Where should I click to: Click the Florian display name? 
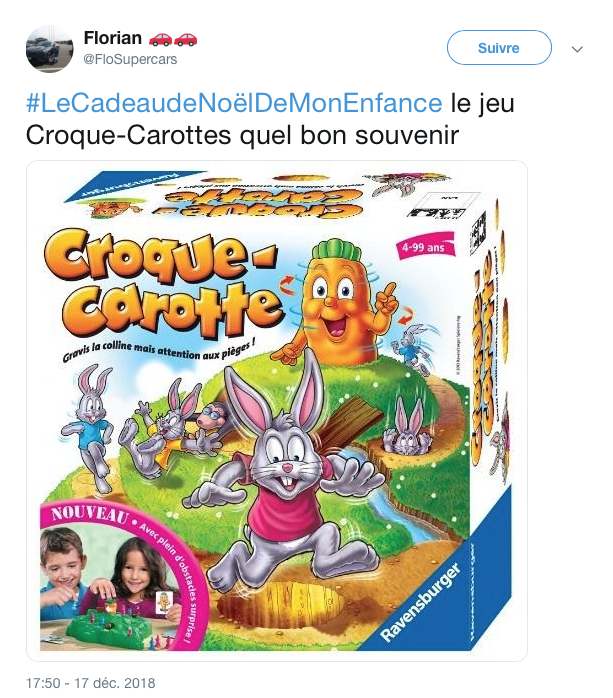[x=113, y=38]
